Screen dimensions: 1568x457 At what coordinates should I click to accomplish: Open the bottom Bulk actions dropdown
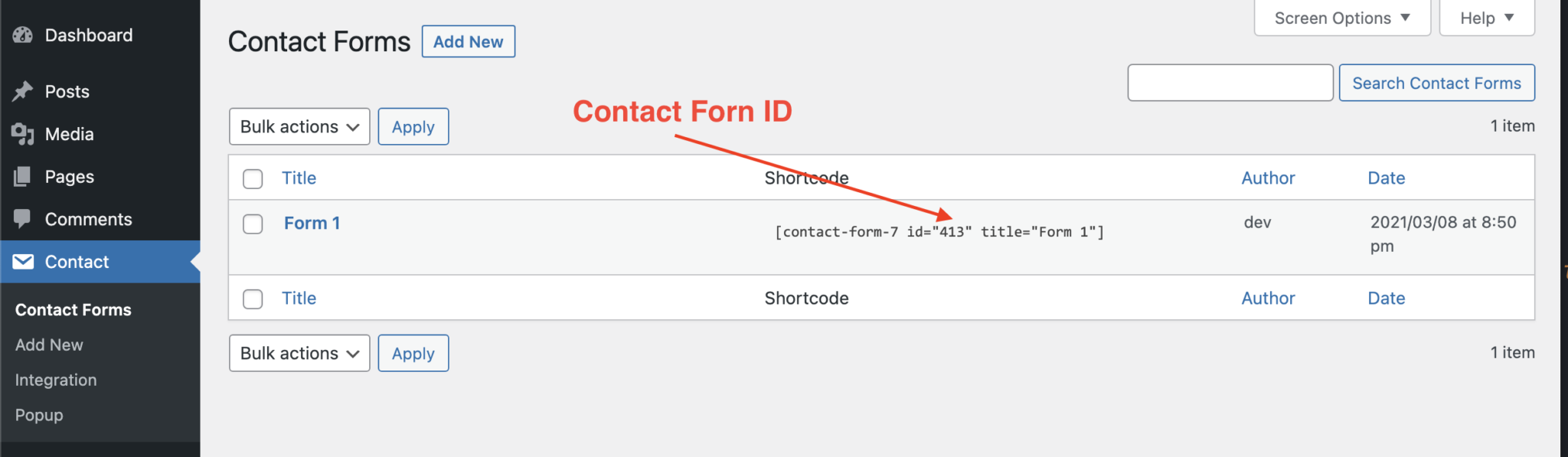point(299,354)
